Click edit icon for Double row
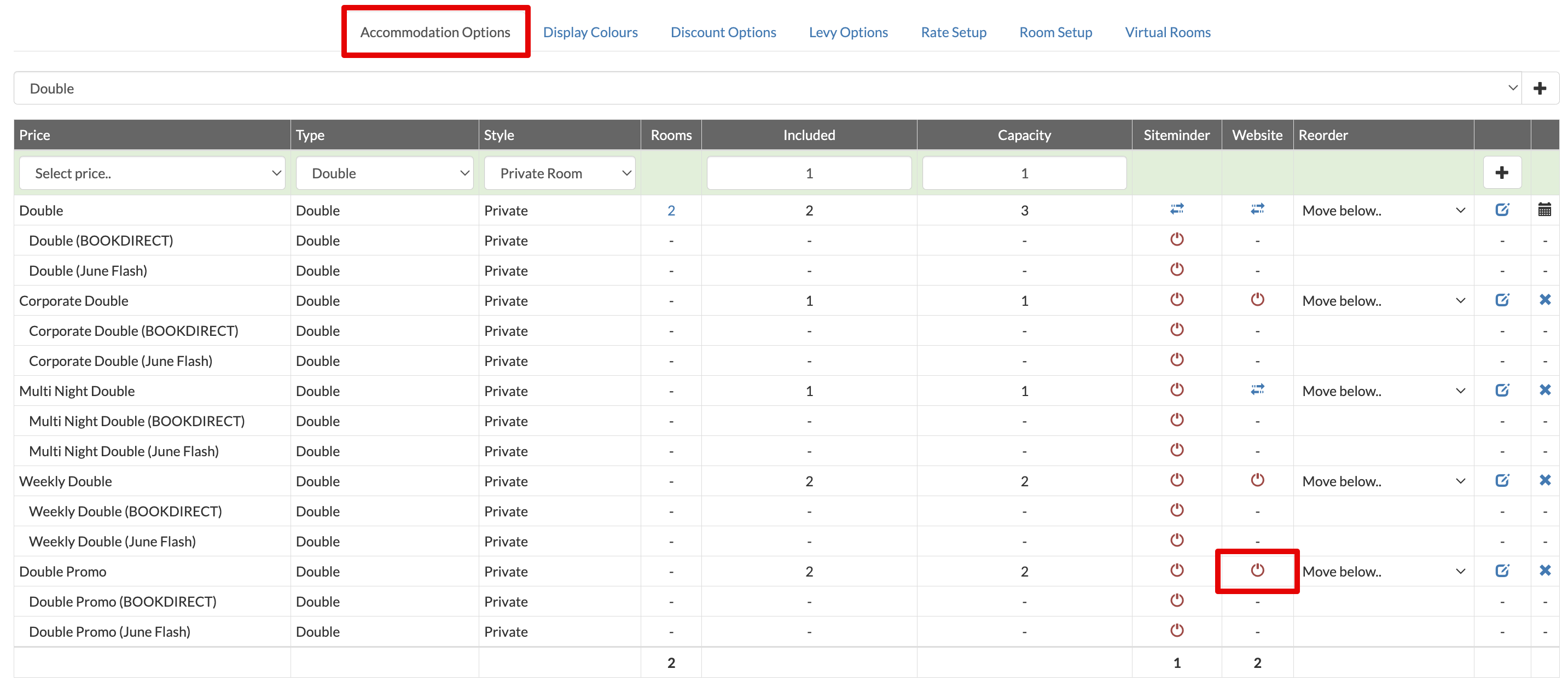The width and height of the screenshot is (1568, 698). pos(1502,210)
